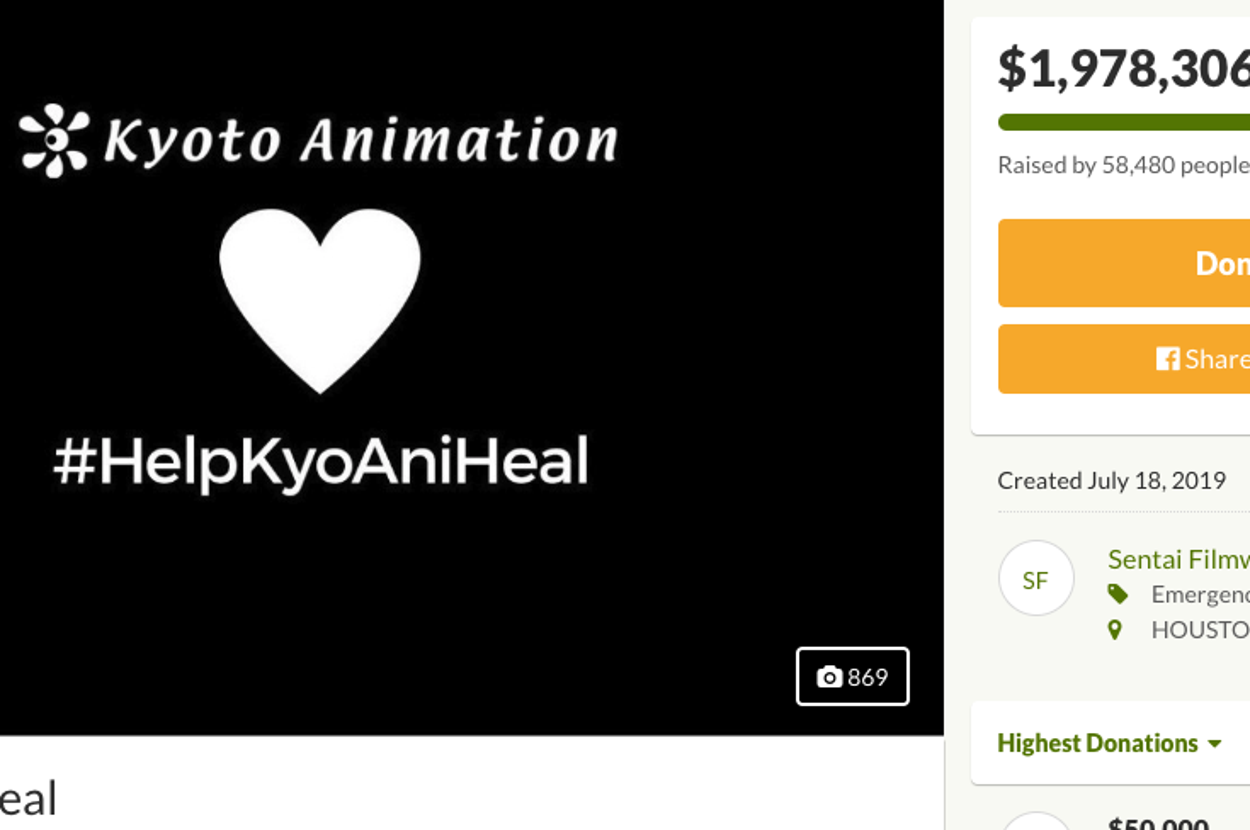Click the Emergency category text
Screen dimensions: 1250x830
click(1199, 595)
